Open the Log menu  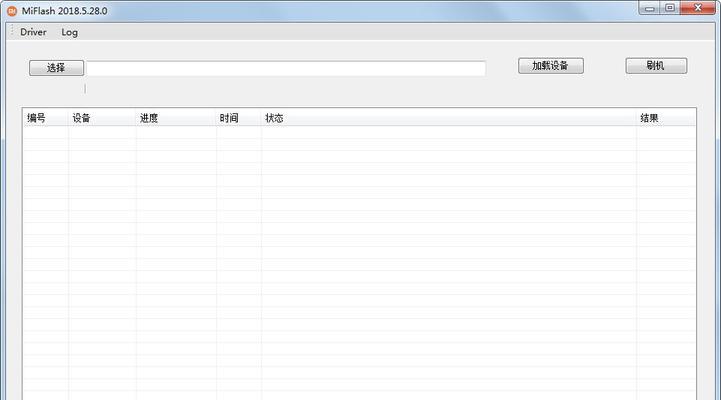[x=69, y=32]
